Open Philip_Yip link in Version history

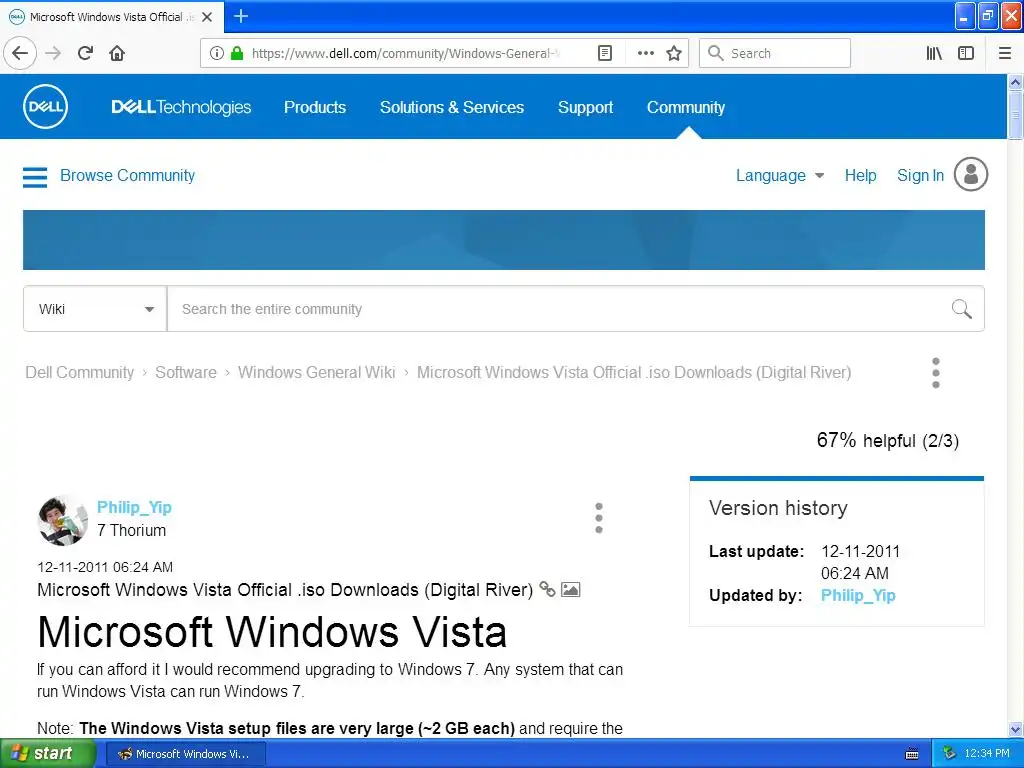857,596
